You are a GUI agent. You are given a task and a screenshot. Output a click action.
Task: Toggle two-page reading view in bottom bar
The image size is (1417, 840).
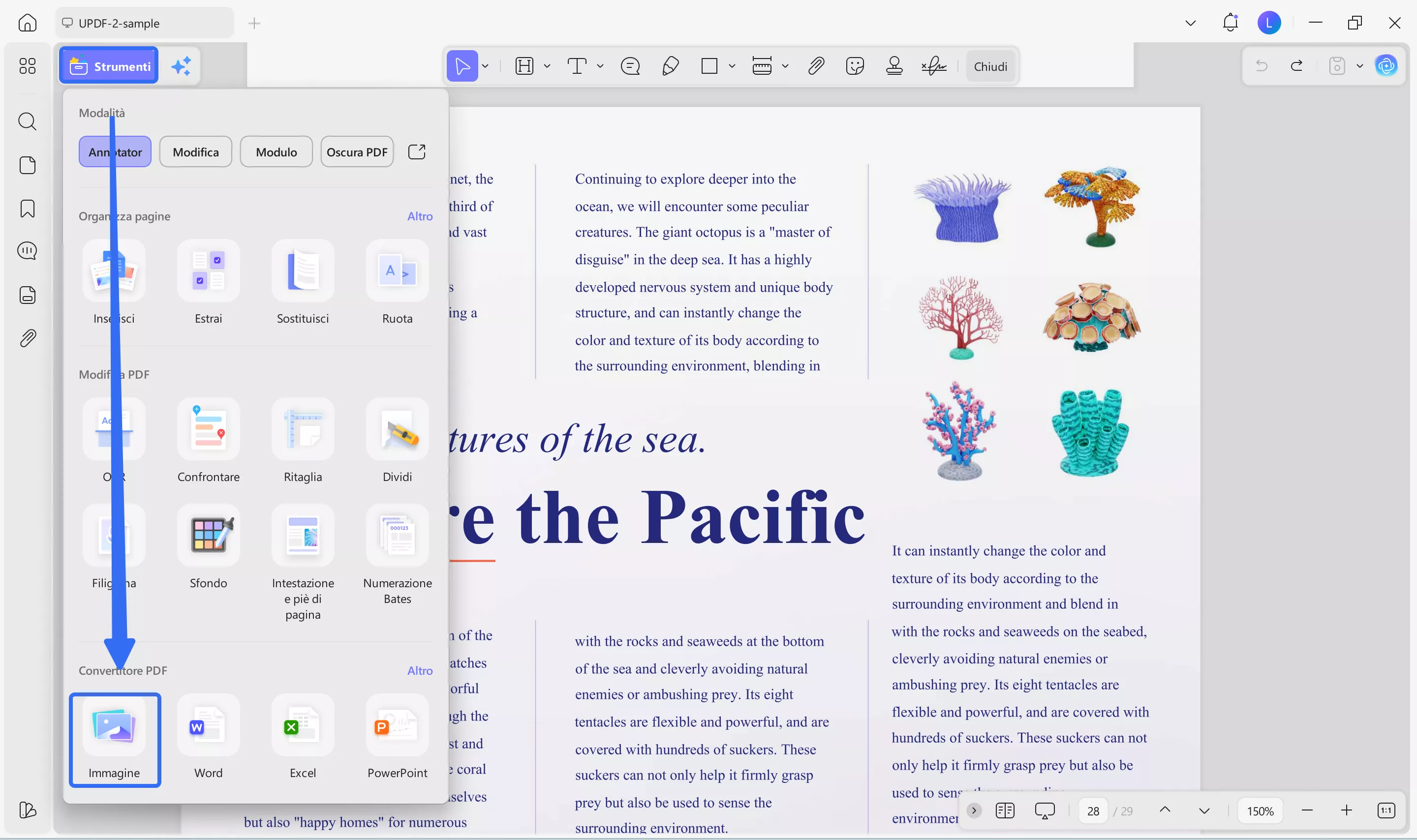1005,810
